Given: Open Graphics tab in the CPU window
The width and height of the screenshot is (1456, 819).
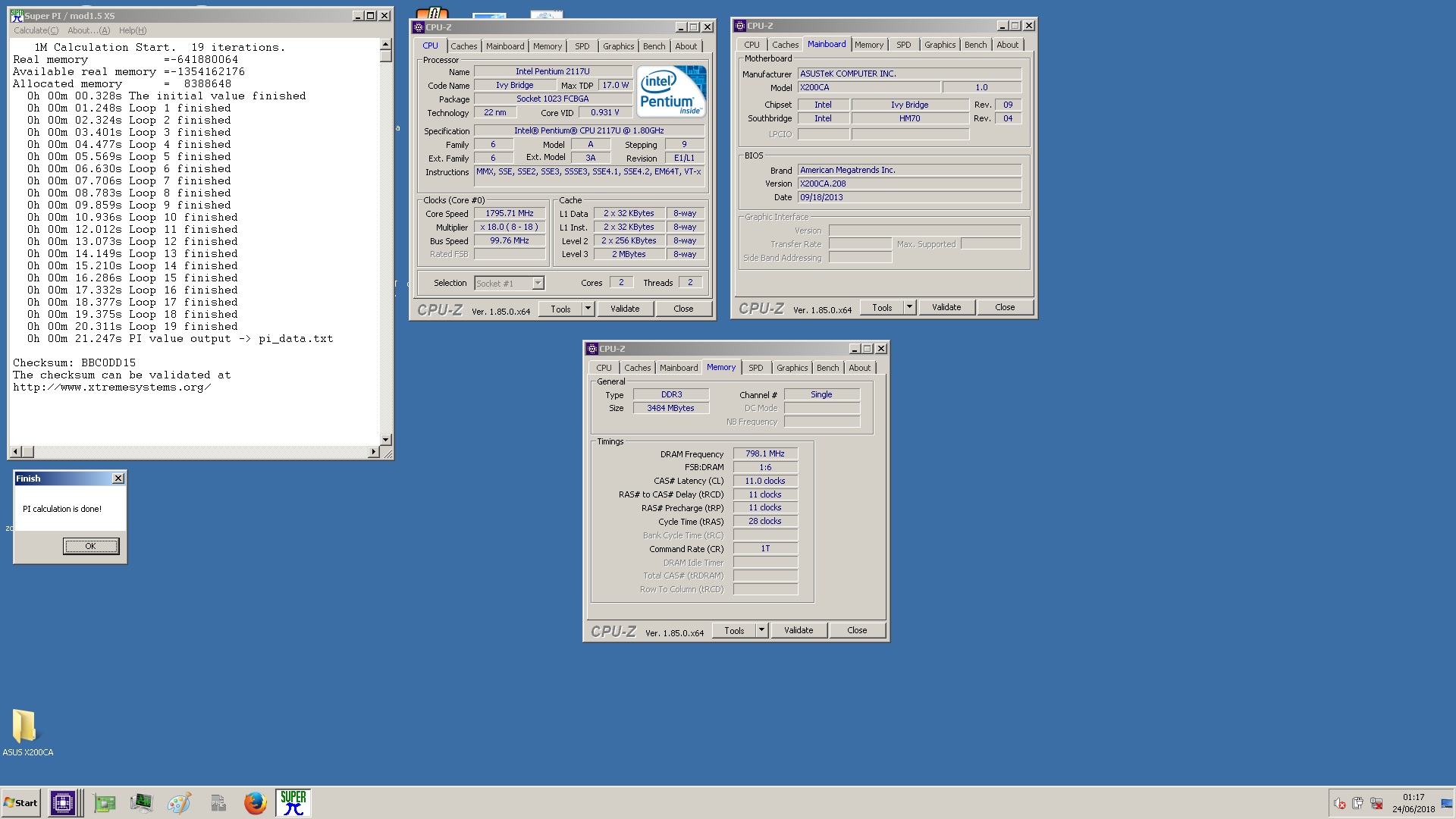Looking at the screenshot, I should (x=618, y=46).
